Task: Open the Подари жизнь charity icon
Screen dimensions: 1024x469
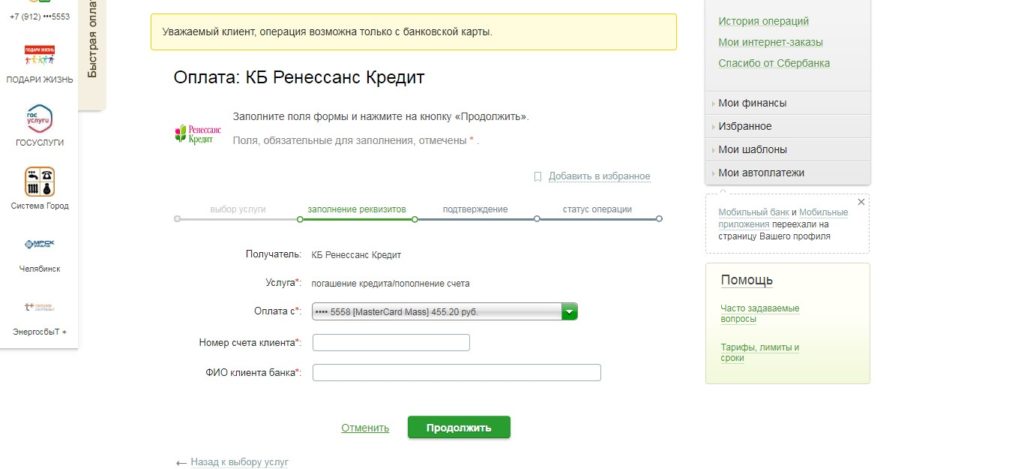Action: coord(40,56)
